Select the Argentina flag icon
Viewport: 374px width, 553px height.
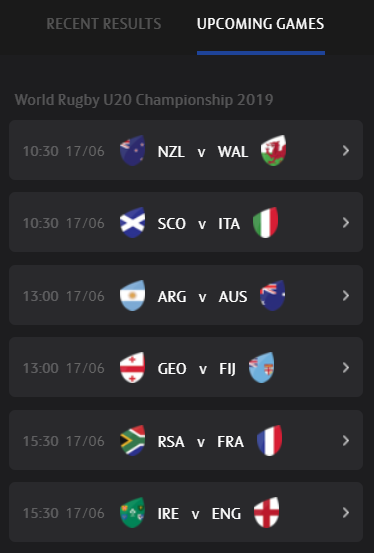(x=133, y=296)
